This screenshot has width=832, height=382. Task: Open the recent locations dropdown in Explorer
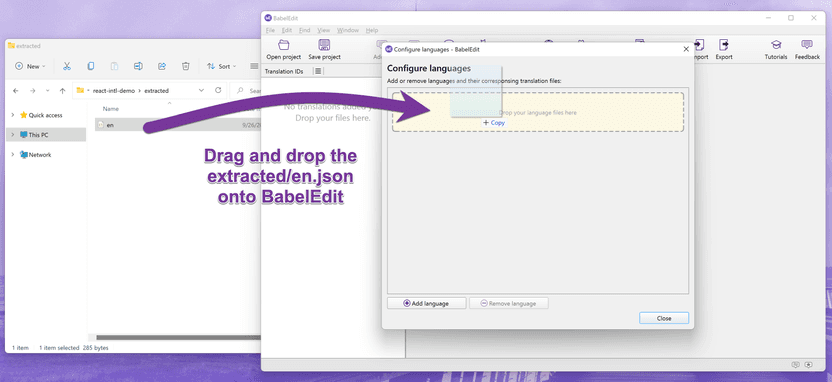coord(48,91)
